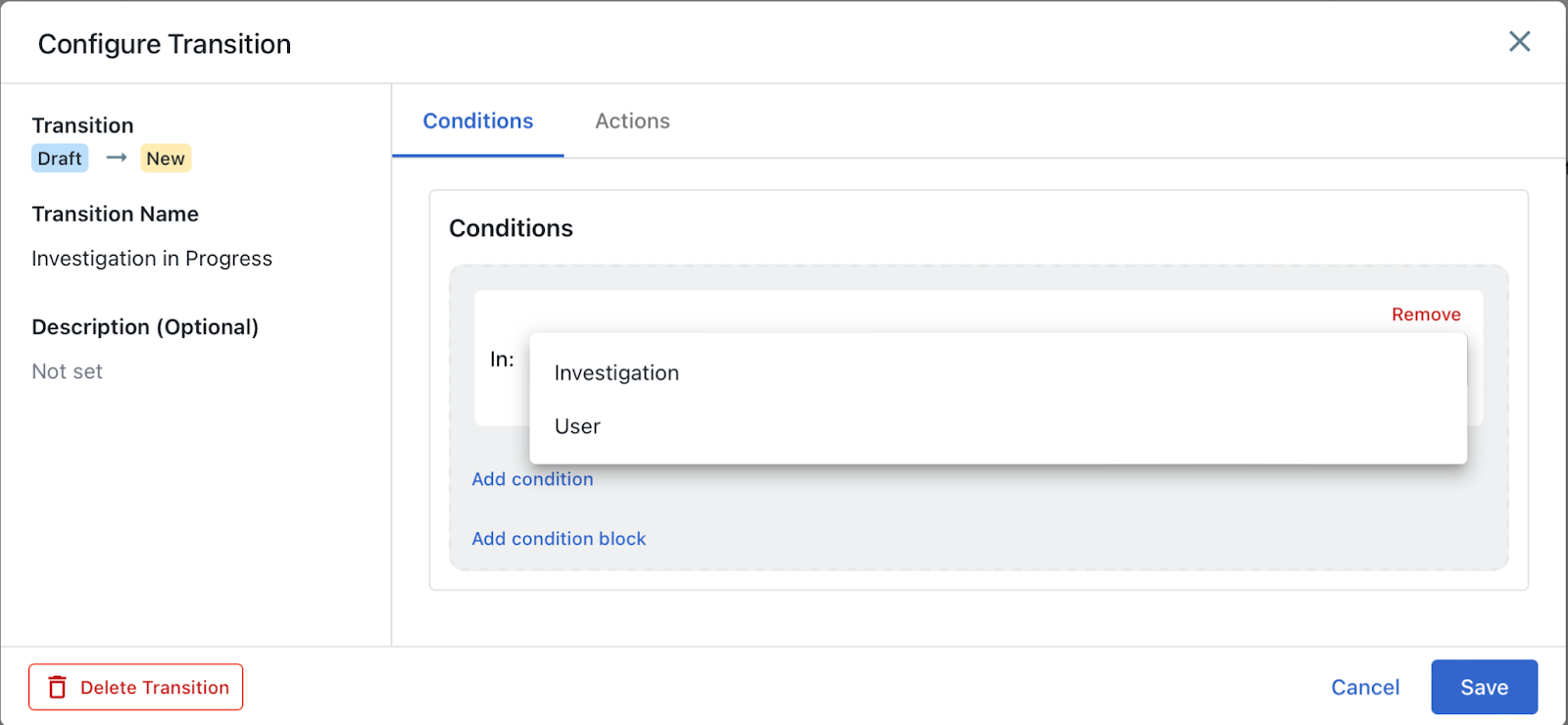Click the trash icon for Delete Transition
This screenshot has height=725, width=1568.
(x=58, y=688)
